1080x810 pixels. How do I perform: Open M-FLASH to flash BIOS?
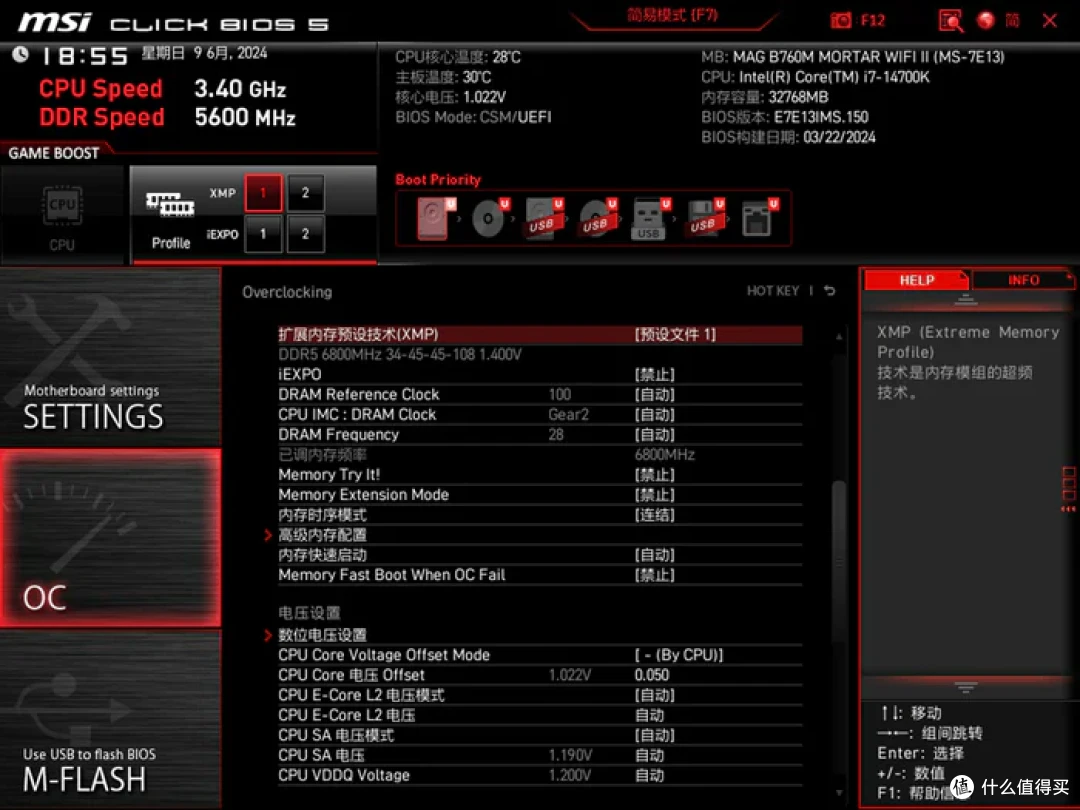point(110,719)
